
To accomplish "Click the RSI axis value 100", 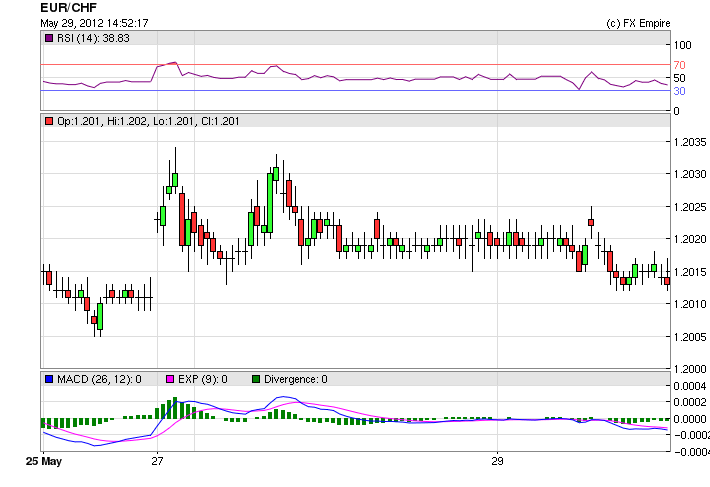I will click(x=682, y=45).
